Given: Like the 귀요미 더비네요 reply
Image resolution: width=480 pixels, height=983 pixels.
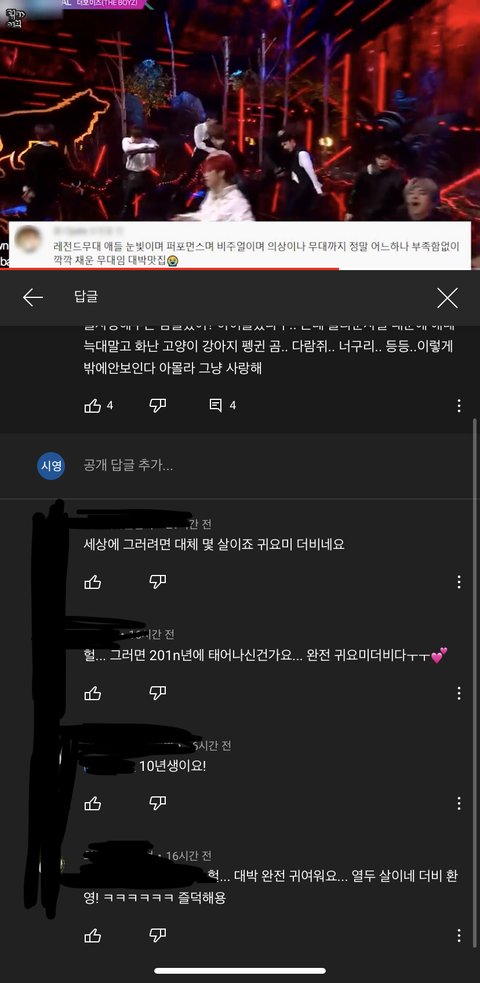Looking at the screenshot, I should [93, 582].
